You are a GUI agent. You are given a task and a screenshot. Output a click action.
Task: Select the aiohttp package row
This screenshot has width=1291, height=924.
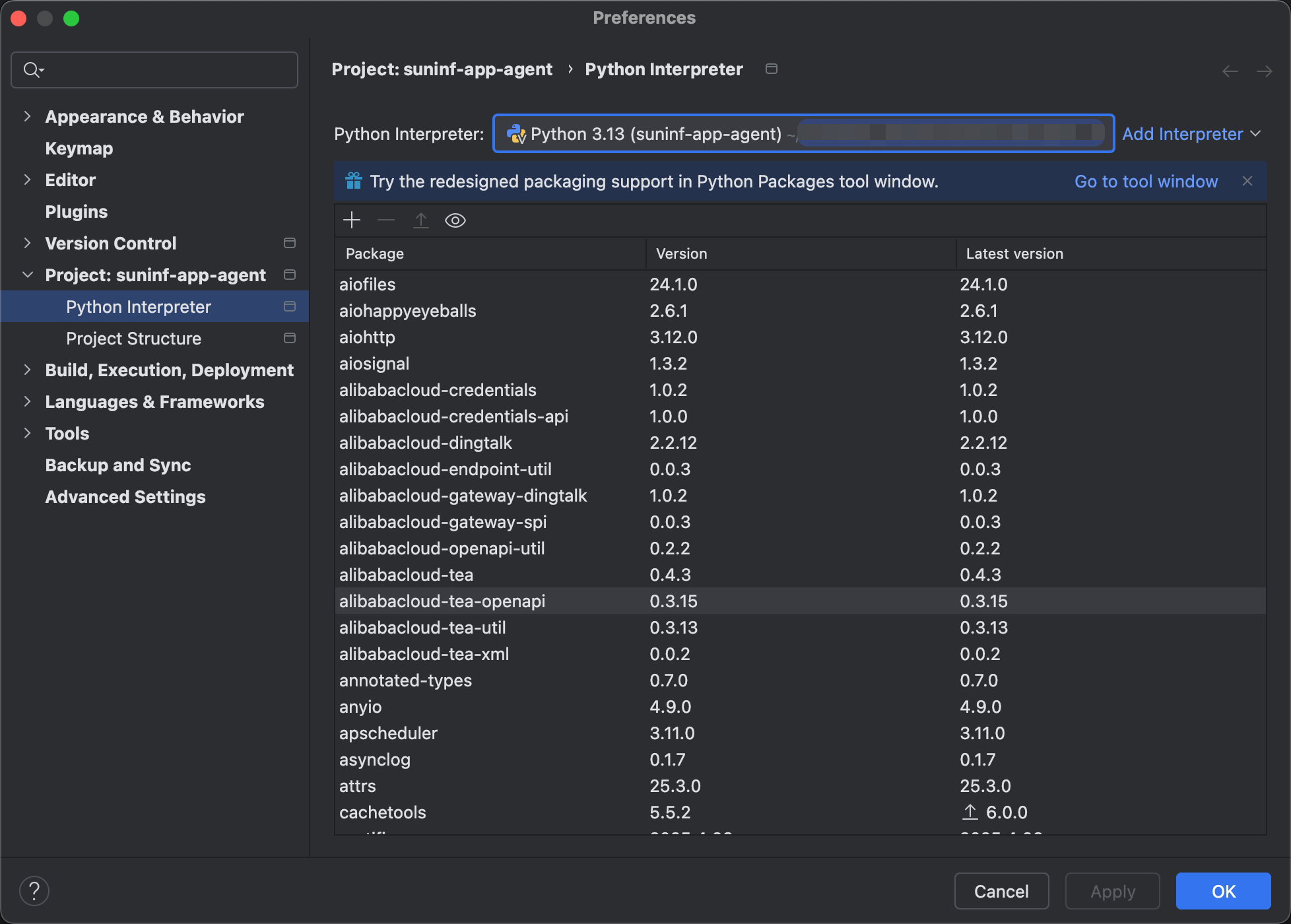801,337
